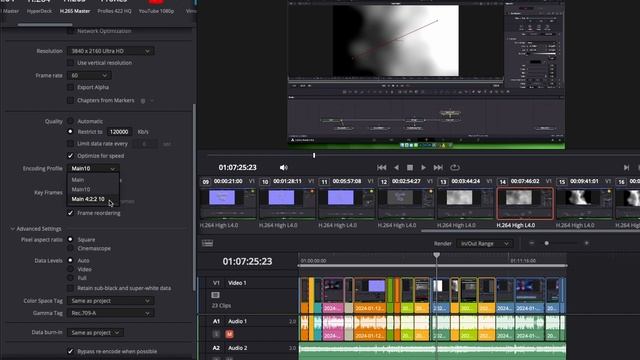This screenshot has height=360, width=640.
Task: Select Restrict to quality radio button
Action: (70, 131)
